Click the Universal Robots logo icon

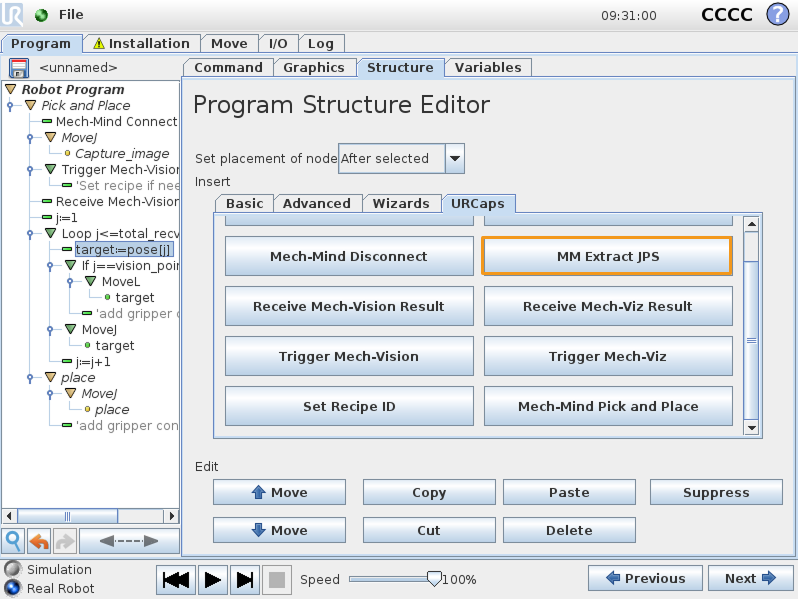pos(11,14)
